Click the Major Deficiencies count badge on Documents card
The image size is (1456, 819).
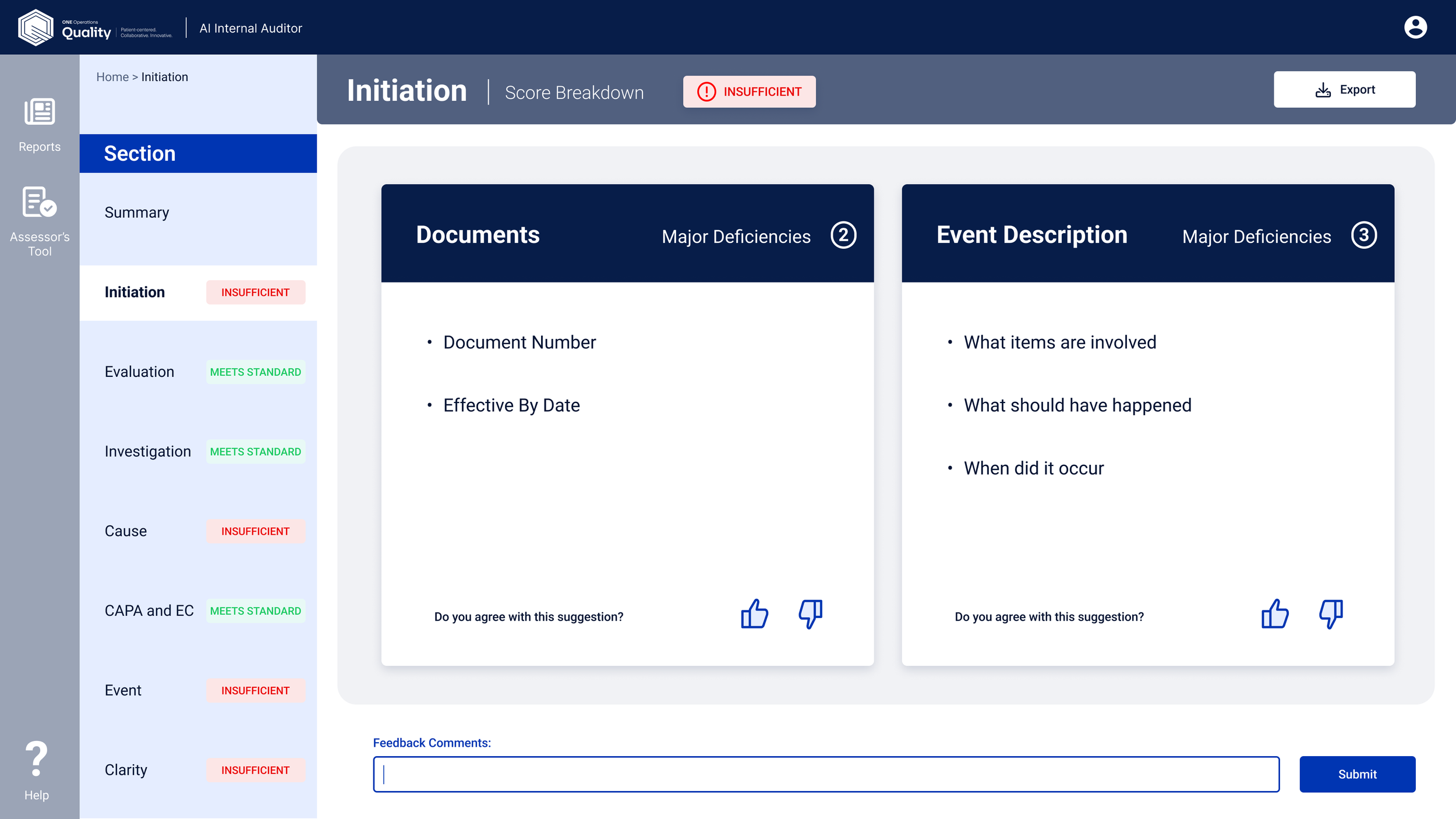tap(843, 236)
